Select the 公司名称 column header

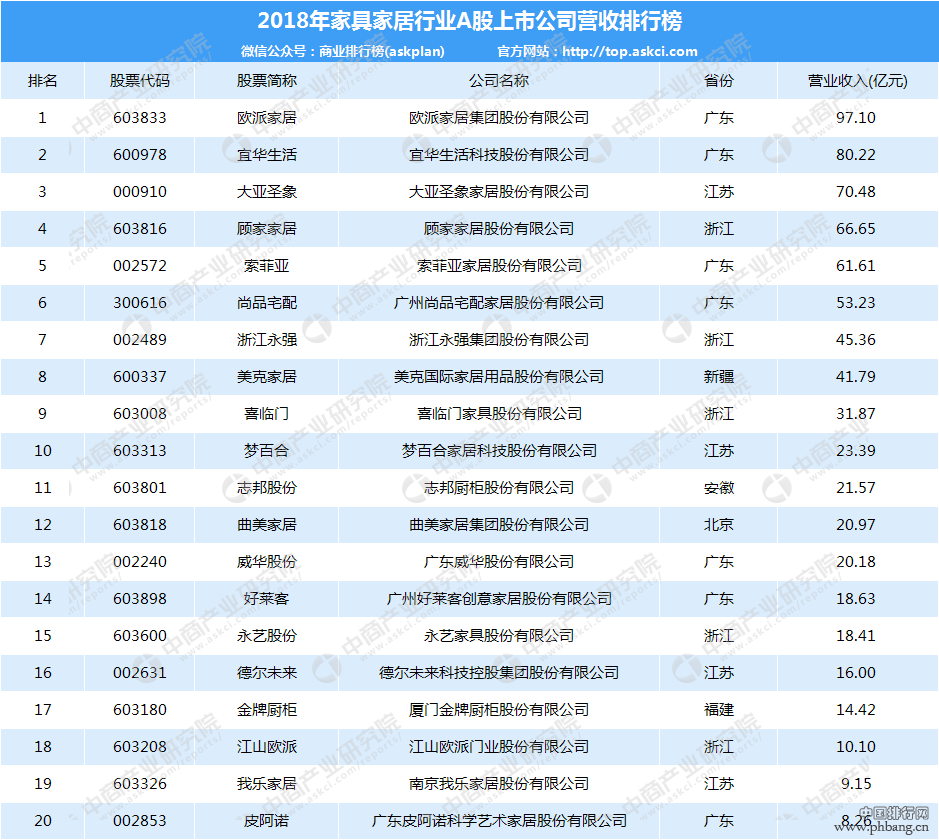(x=499, y=81)
